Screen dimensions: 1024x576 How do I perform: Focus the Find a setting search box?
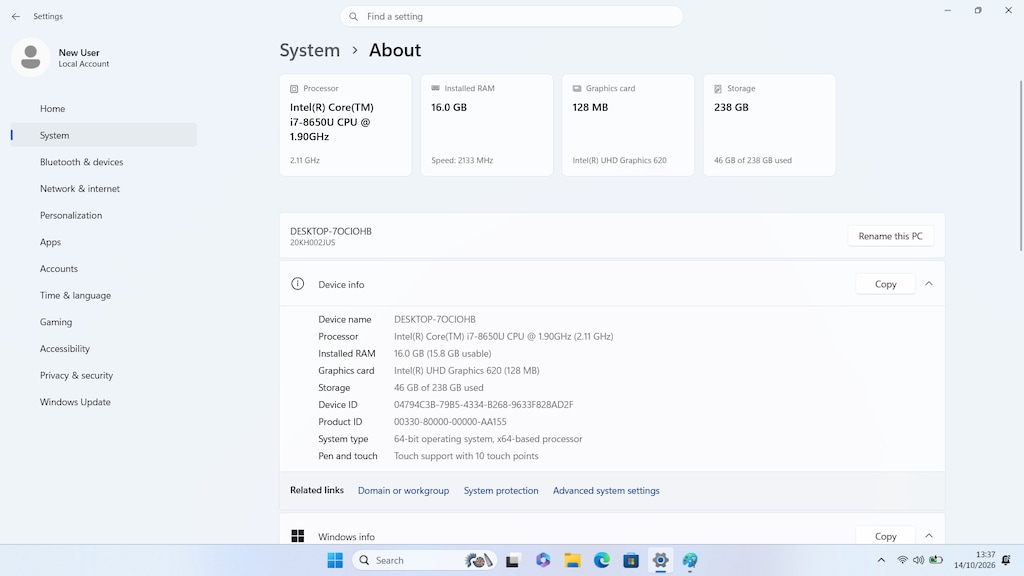point(511,16)
